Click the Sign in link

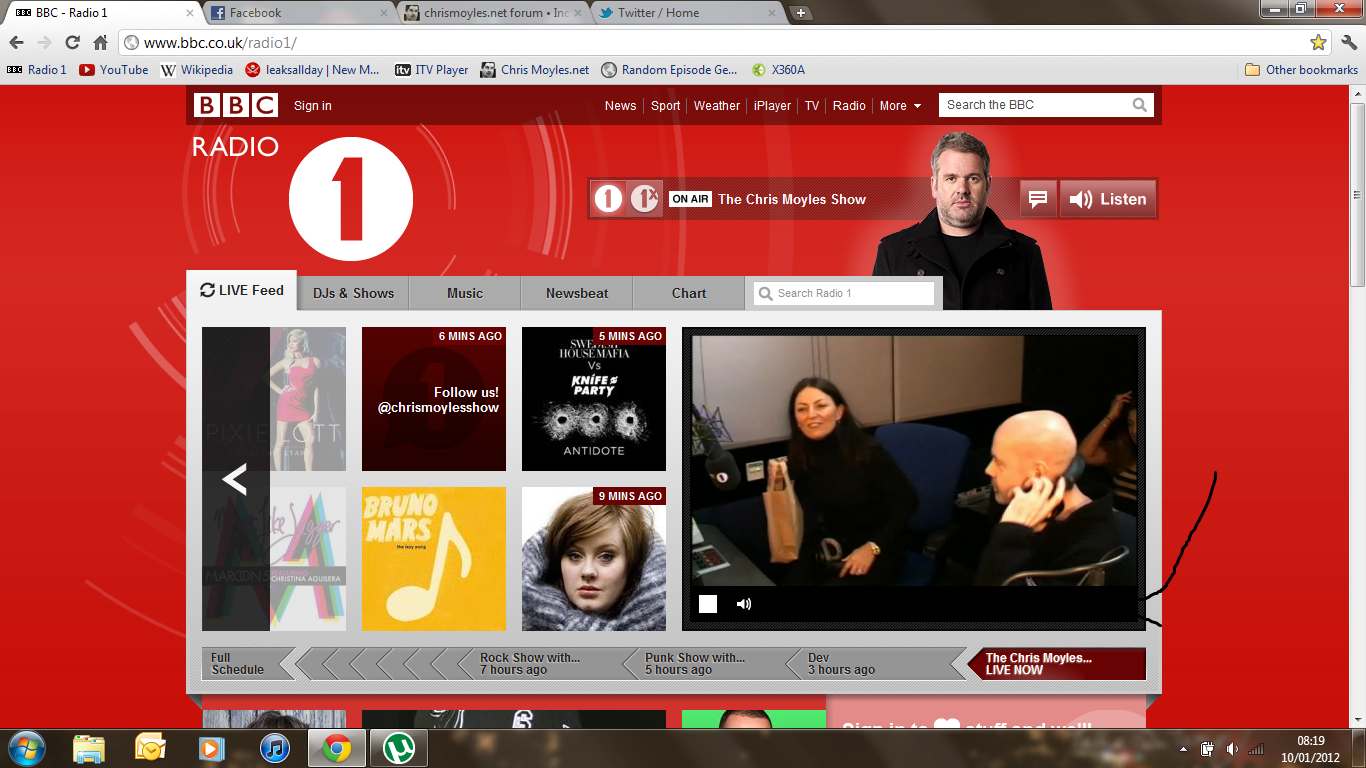point(313,106)
